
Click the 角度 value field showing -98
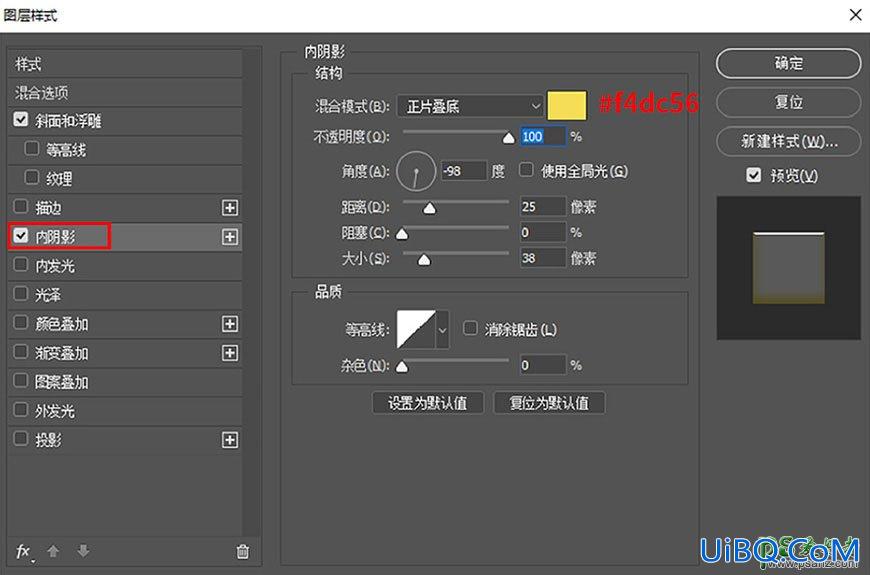pos(464,171)
